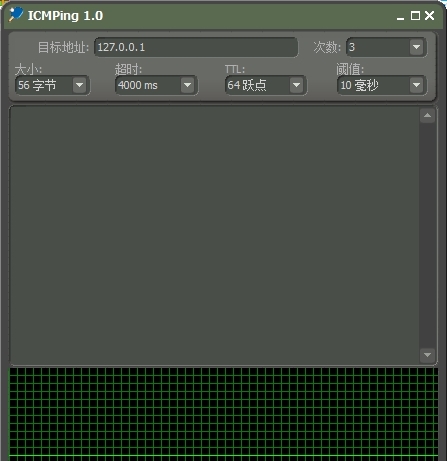
Task: Maximize the ICMPing window
Action: pos(415,16)
